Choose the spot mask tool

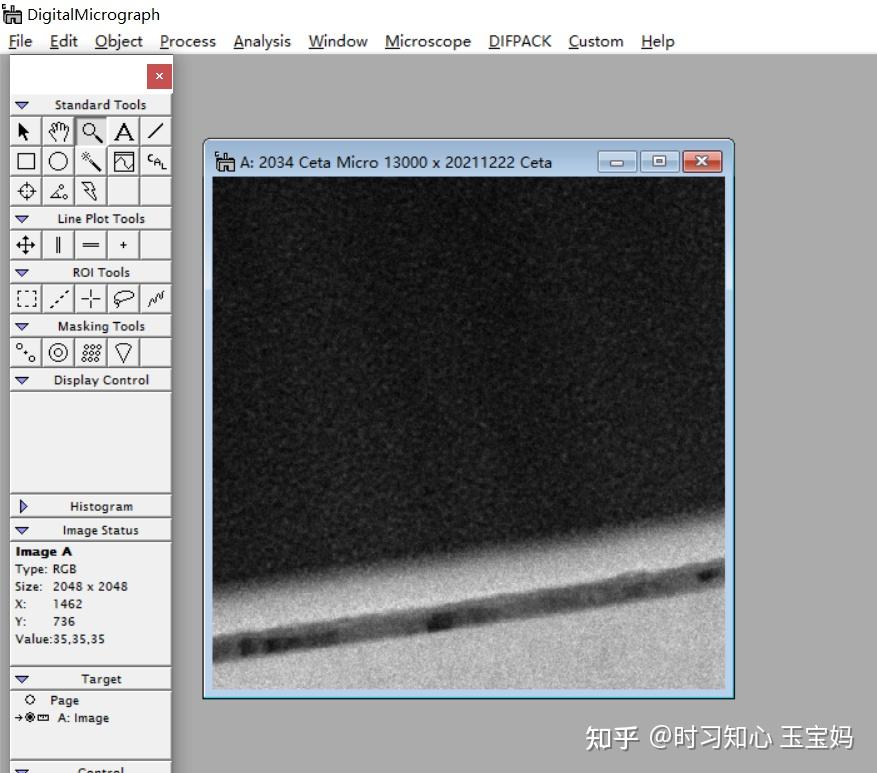(26, 353)
